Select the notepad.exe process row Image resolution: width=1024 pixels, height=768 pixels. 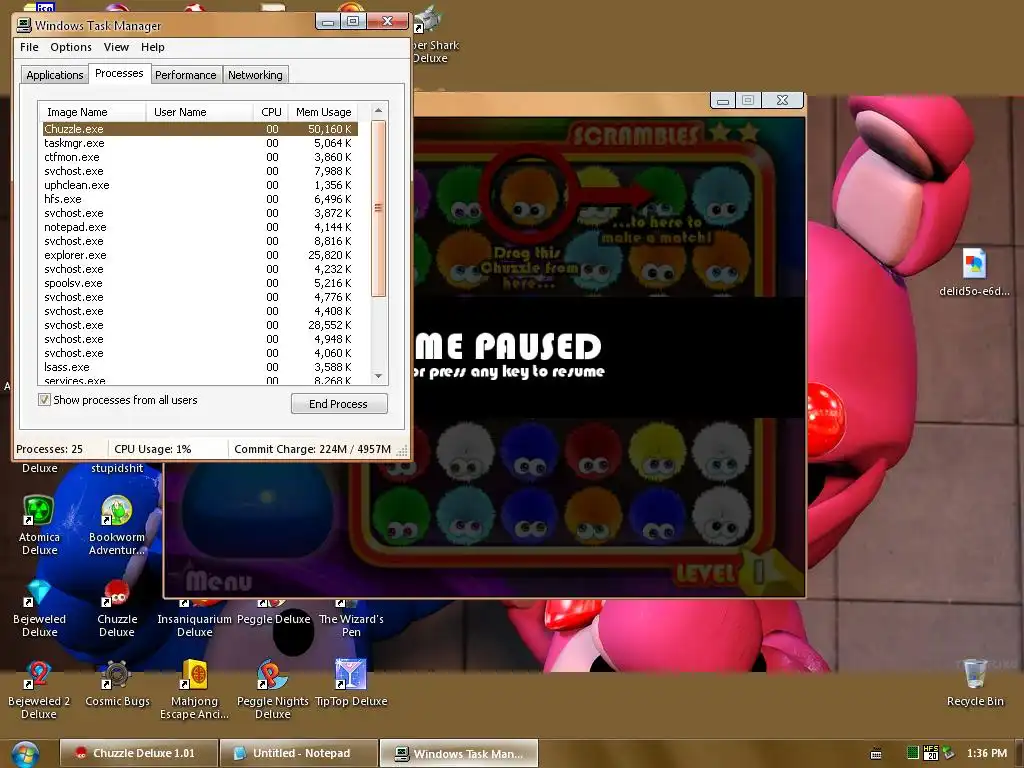[x=200, y=227]
